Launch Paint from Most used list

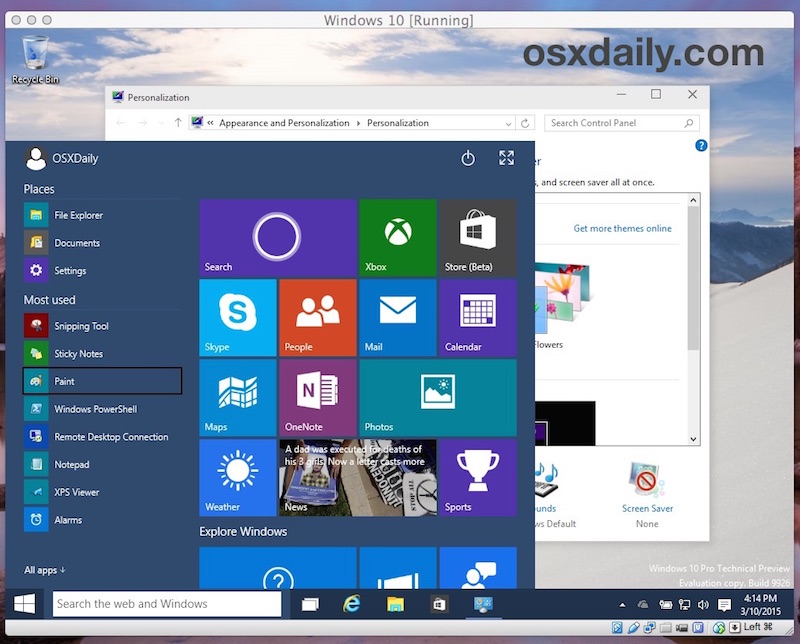pyautogui.click(x=102, y=381)
